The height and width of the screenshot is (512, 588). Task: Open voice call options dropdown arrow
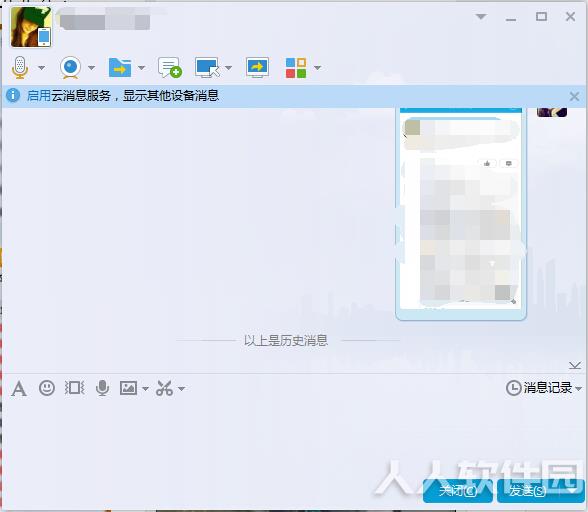[x=42, y=68]
